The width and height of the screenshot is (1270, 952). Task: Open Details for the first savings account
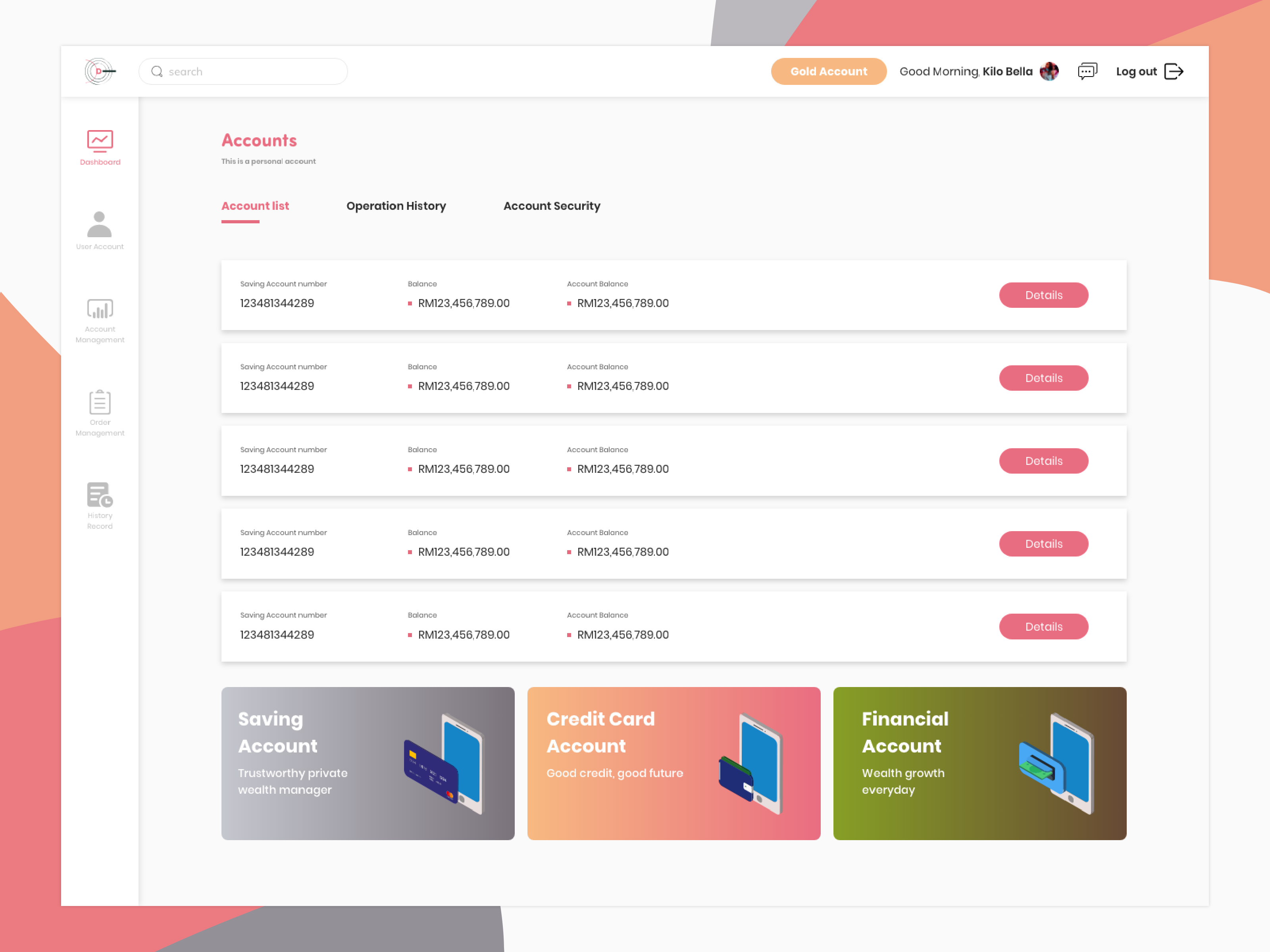tap(1043, 295)
